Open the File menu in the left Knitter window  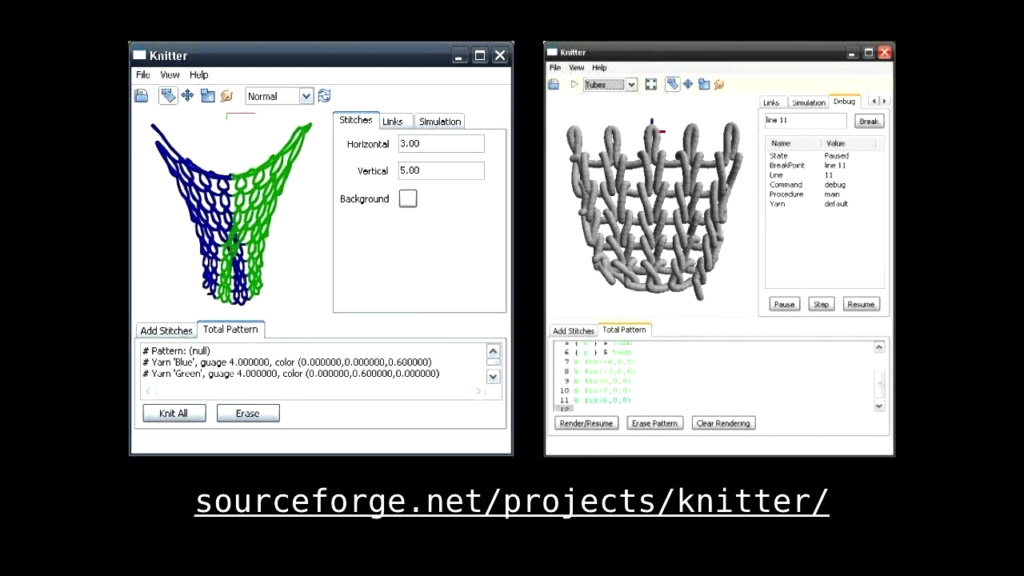pyautogui.click(x=143, y=75)
